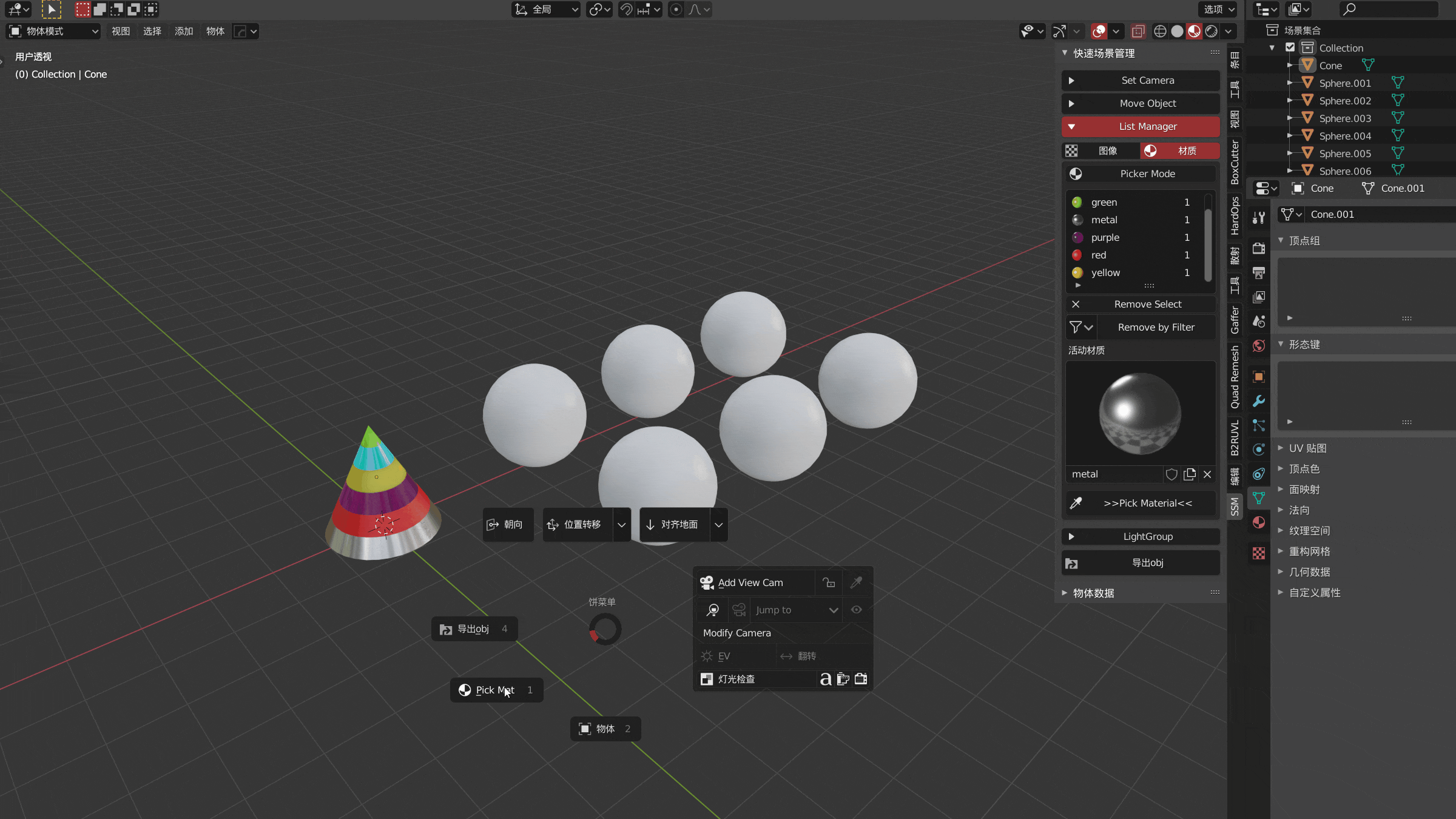This screenshot has width=1456, height=819.
Task: Open the World properties globe icon
Action: coord(1259,345)
